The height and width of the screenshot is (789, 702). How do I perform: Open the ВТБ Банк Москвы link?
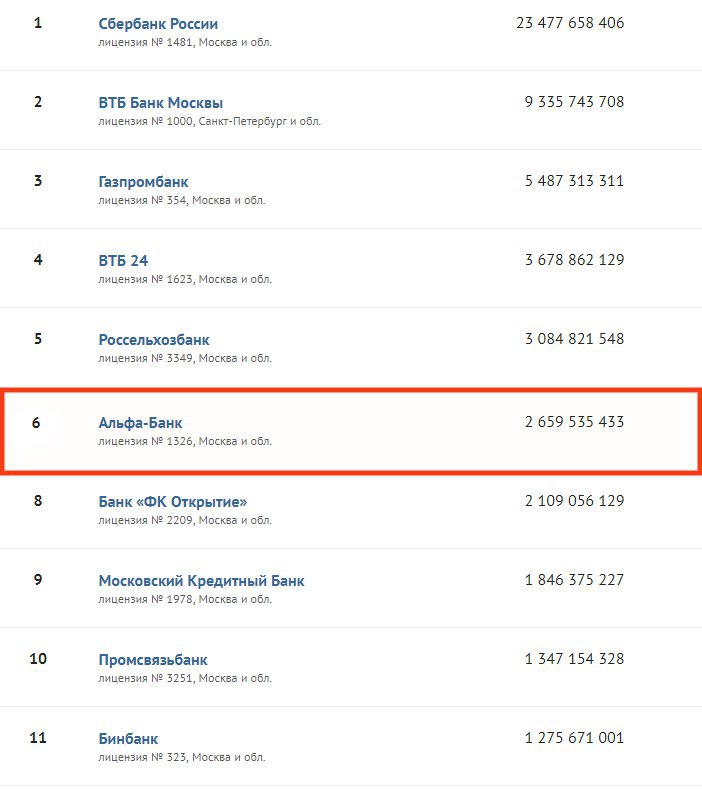pyautogui.click(x=161, y=103)
